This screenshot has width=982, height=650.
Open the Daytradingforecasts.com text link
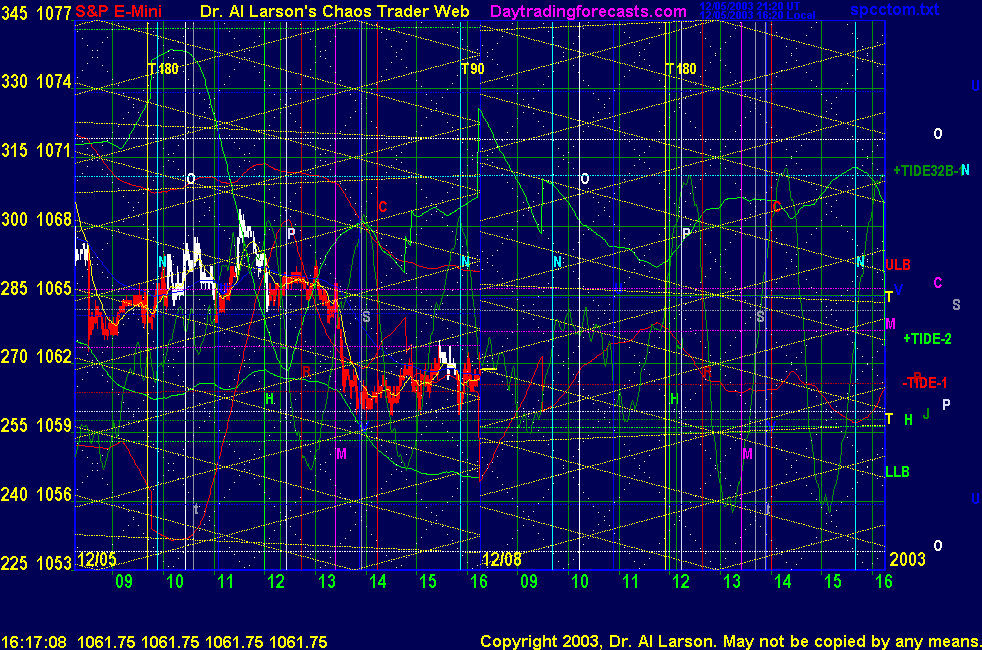coord(588,11)
